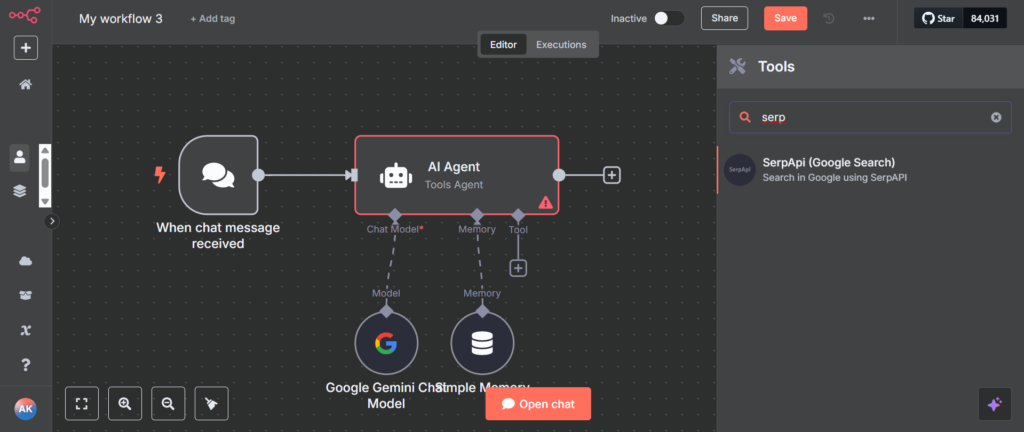Click the Chat Model connector diamond
This screenshot has width=1024, height=432.
click(x=394, y=214)
